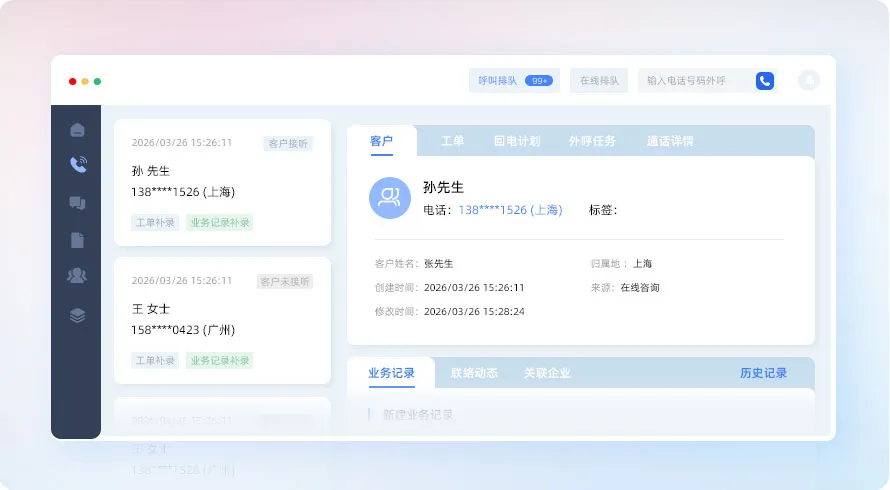Open the customers group sidebar icon
The height and width of the screenshot is (490, 890).
coord(77,276)
